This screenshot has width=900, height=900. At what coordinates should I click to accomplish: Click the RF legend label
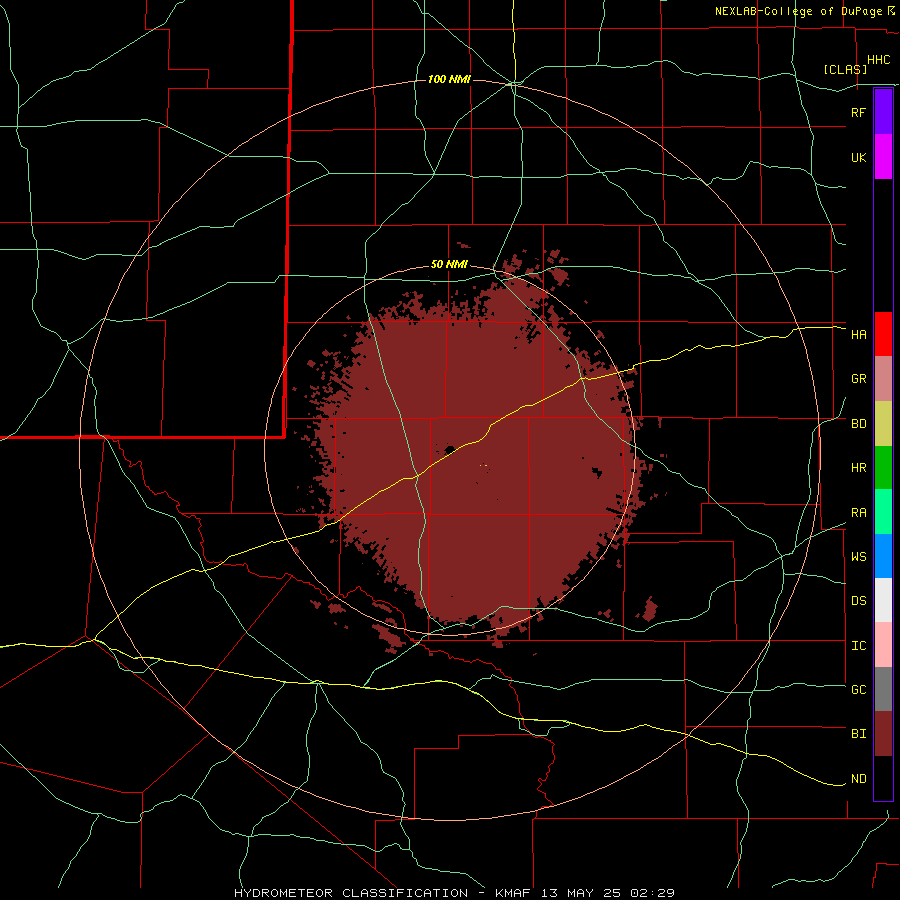tap(858, 113)
